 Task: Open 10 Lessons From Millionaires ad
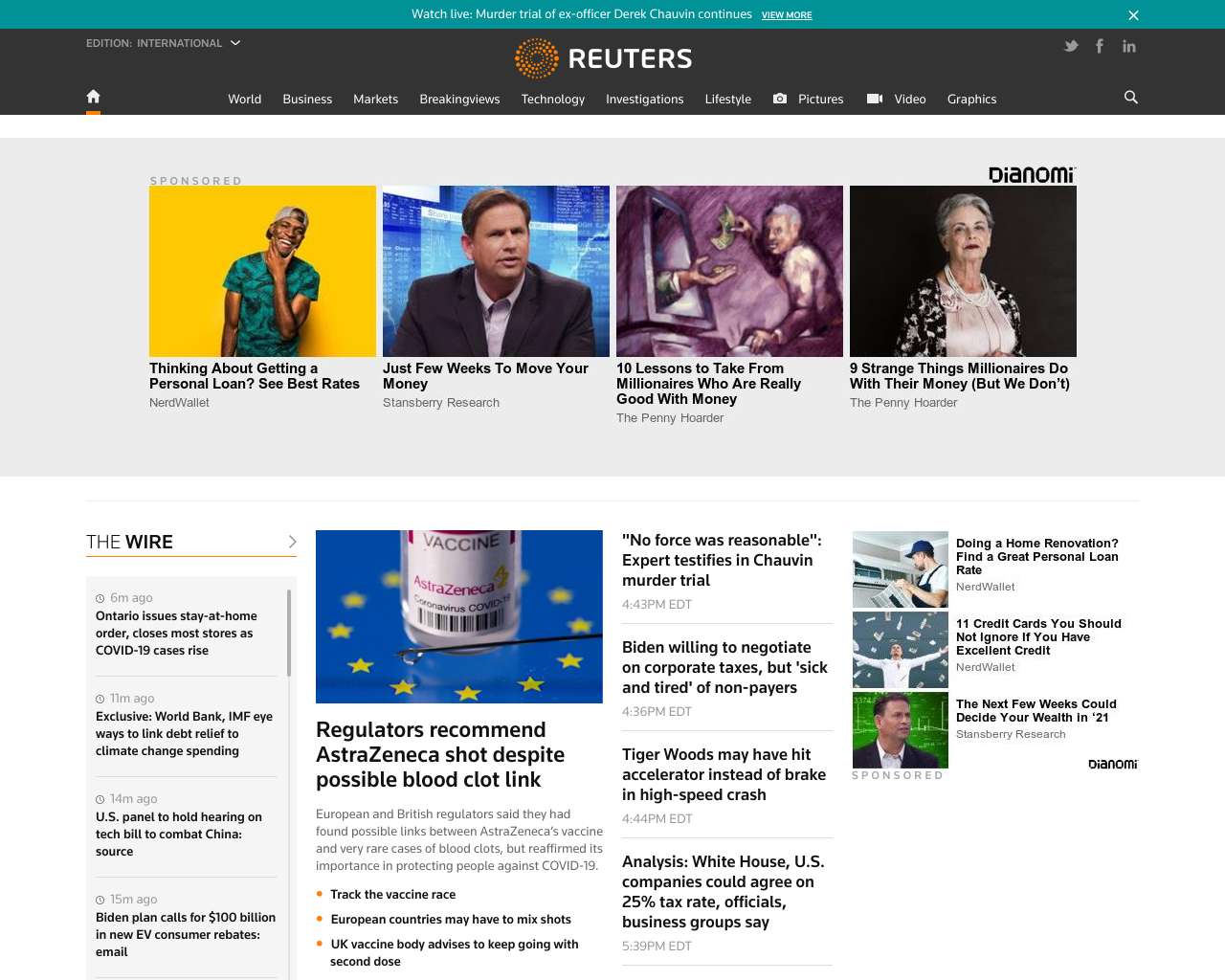pyautogui.click(x=708, y=384)
